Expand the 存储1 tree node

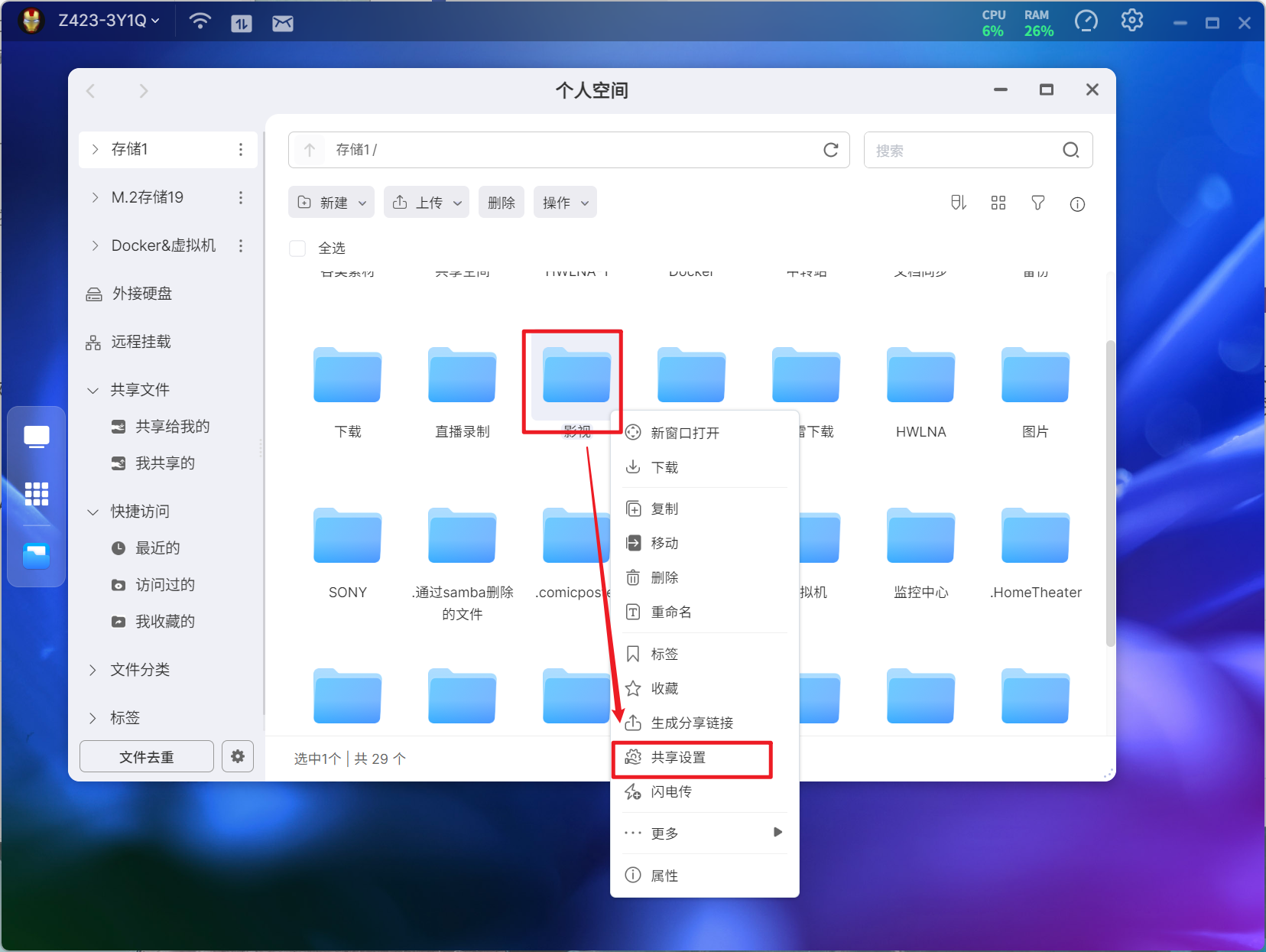95,149
